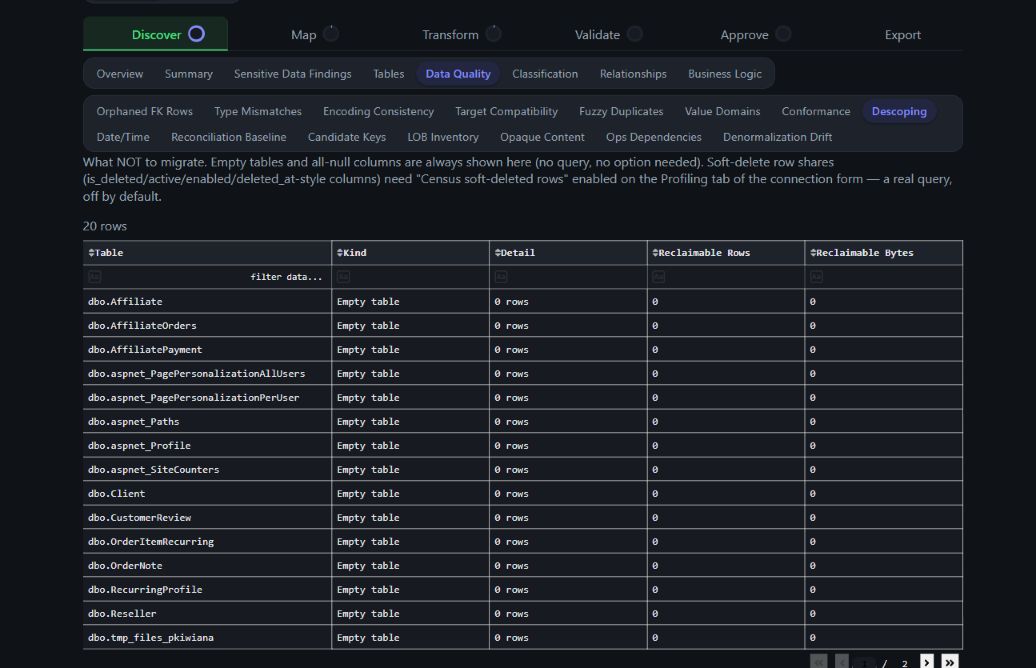Image resolution: width=1036 pixels, height=668 pixels.
Task: Open Sensitive Data Findings tab
Action: click(292, 74)
